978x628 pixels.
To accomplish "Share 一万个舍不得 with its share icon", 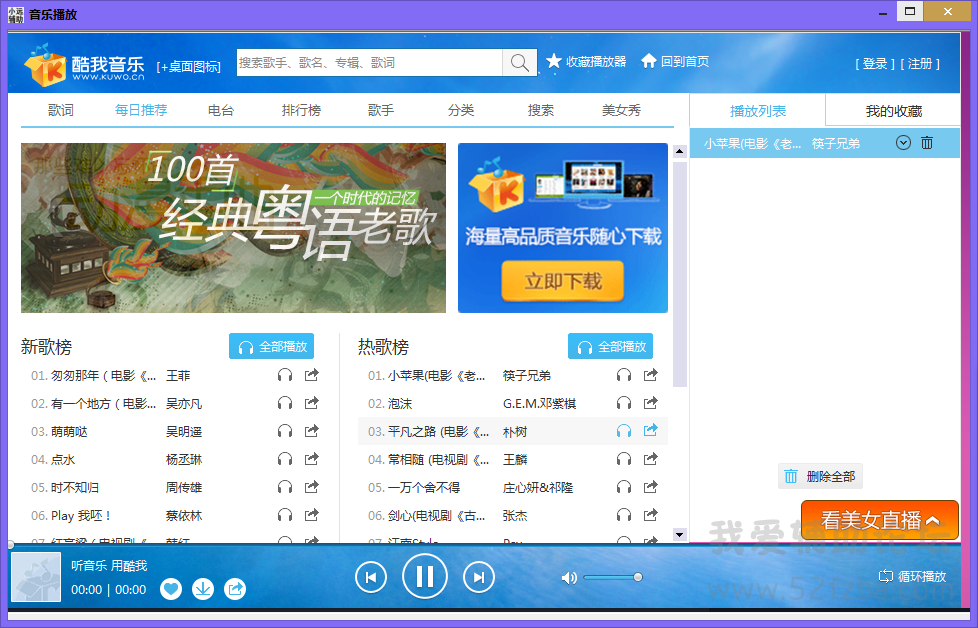I will point(651,487).
